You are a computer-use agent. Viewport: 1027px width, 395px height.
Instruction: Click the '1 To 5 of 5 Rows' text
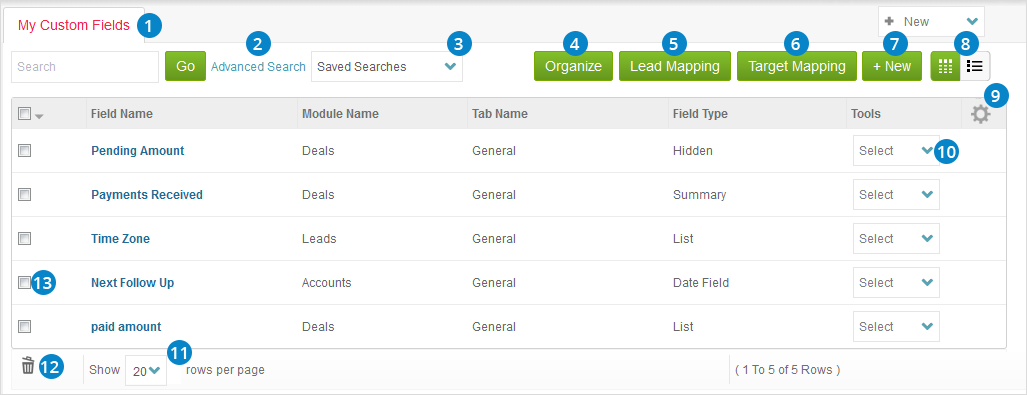787,370
